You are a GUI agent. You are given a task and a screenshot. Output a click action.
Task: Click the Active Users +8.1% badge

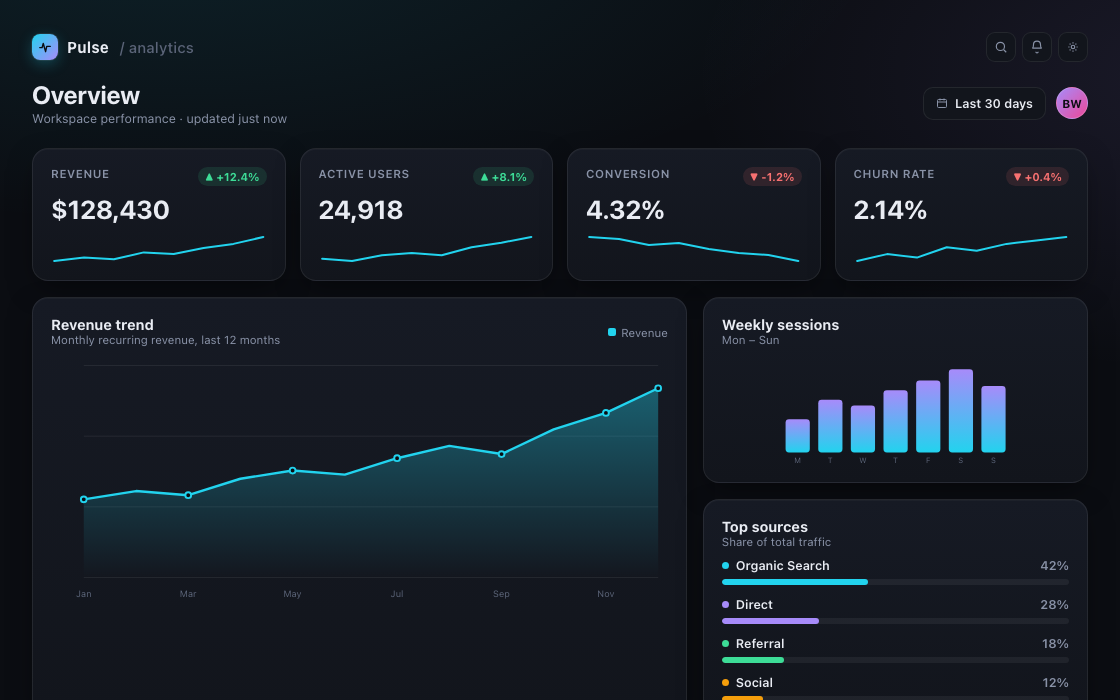pyautogui.click(x=504, y=177)
